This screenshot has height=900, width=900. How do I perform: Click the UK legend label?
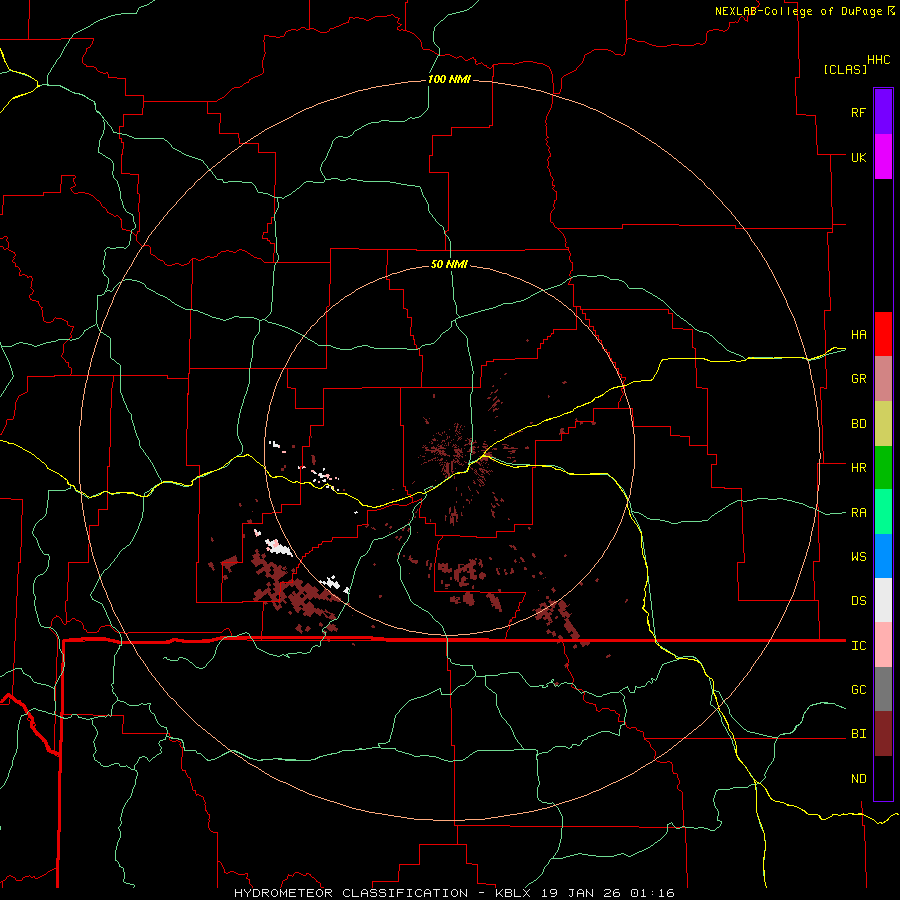[858, 157]
